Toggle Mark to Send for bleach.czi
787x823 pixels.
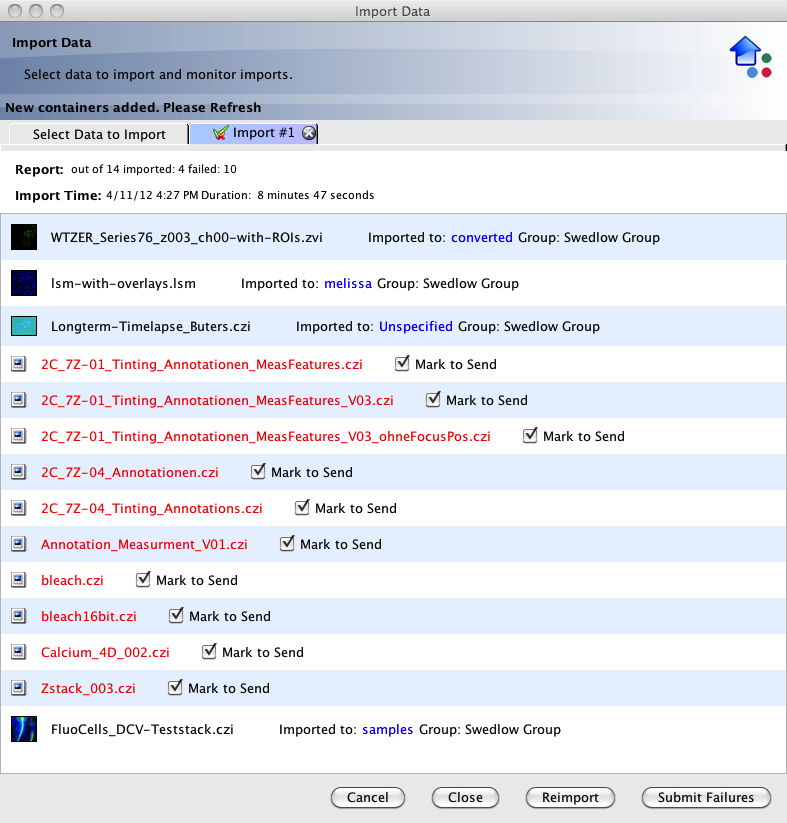[x=143, y=579]
